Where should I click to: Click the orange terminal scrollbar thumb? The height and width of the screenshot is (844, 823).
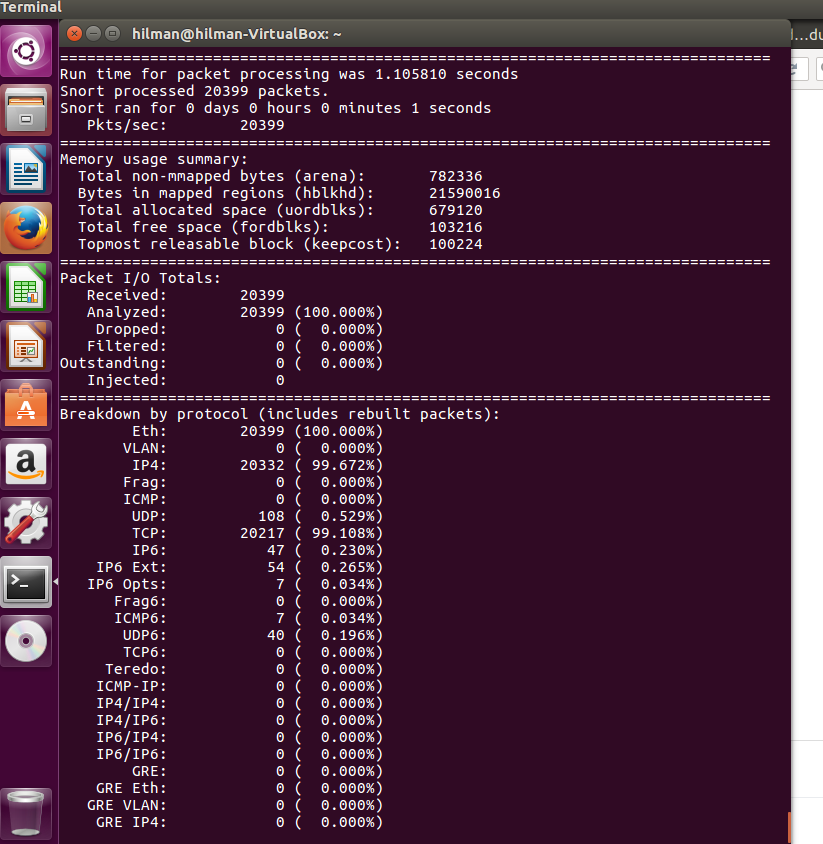pyautogui.click(x=788, y=828)
